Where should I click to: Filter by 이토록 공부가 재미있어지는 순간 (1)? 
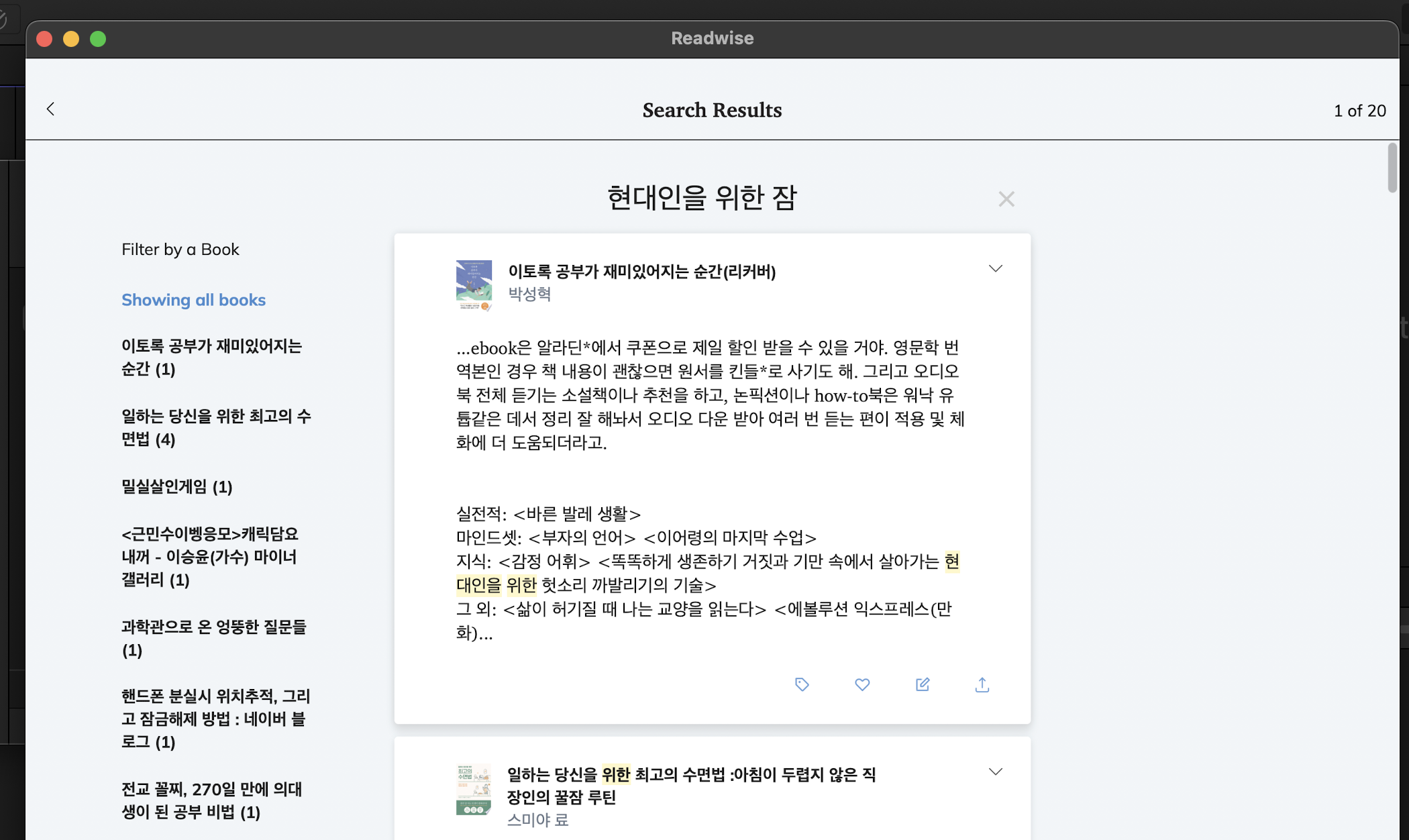(x=211, y=358)
